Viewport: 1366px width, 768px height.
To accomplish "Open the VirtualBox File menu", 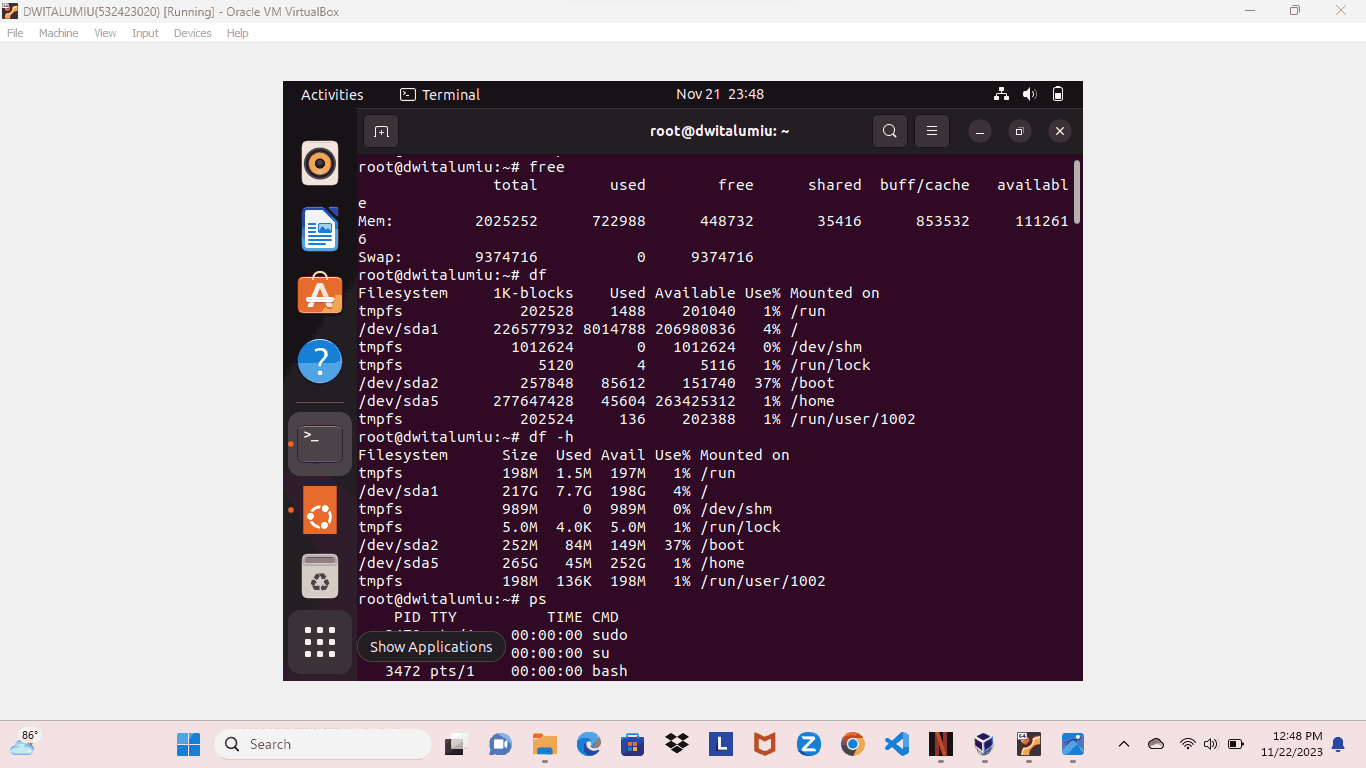I will 15,33.
